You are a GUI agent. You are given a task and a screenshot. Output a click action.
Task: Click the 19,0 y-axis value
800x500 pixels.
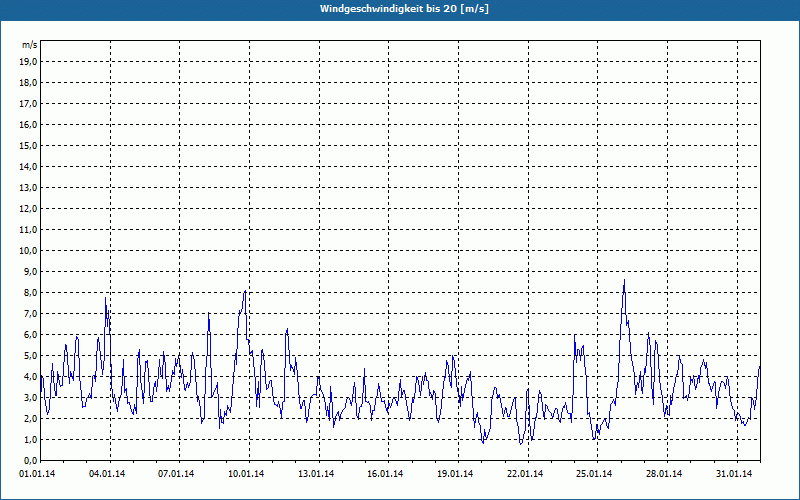[x=28, y=62]
